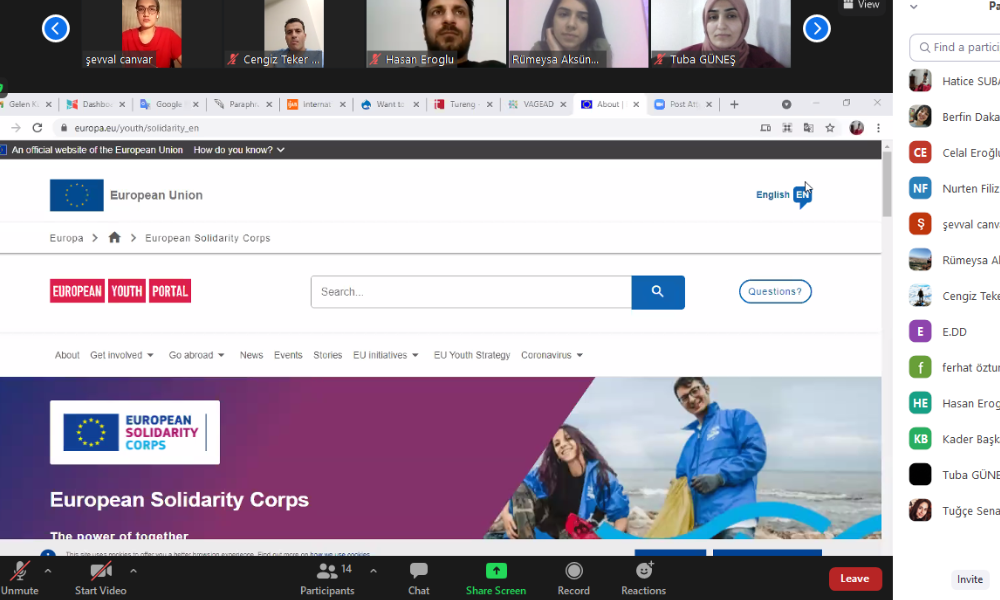1000x600 pixels.
Task: Expand video options caret beside Start Video
Action: [133, 571]
